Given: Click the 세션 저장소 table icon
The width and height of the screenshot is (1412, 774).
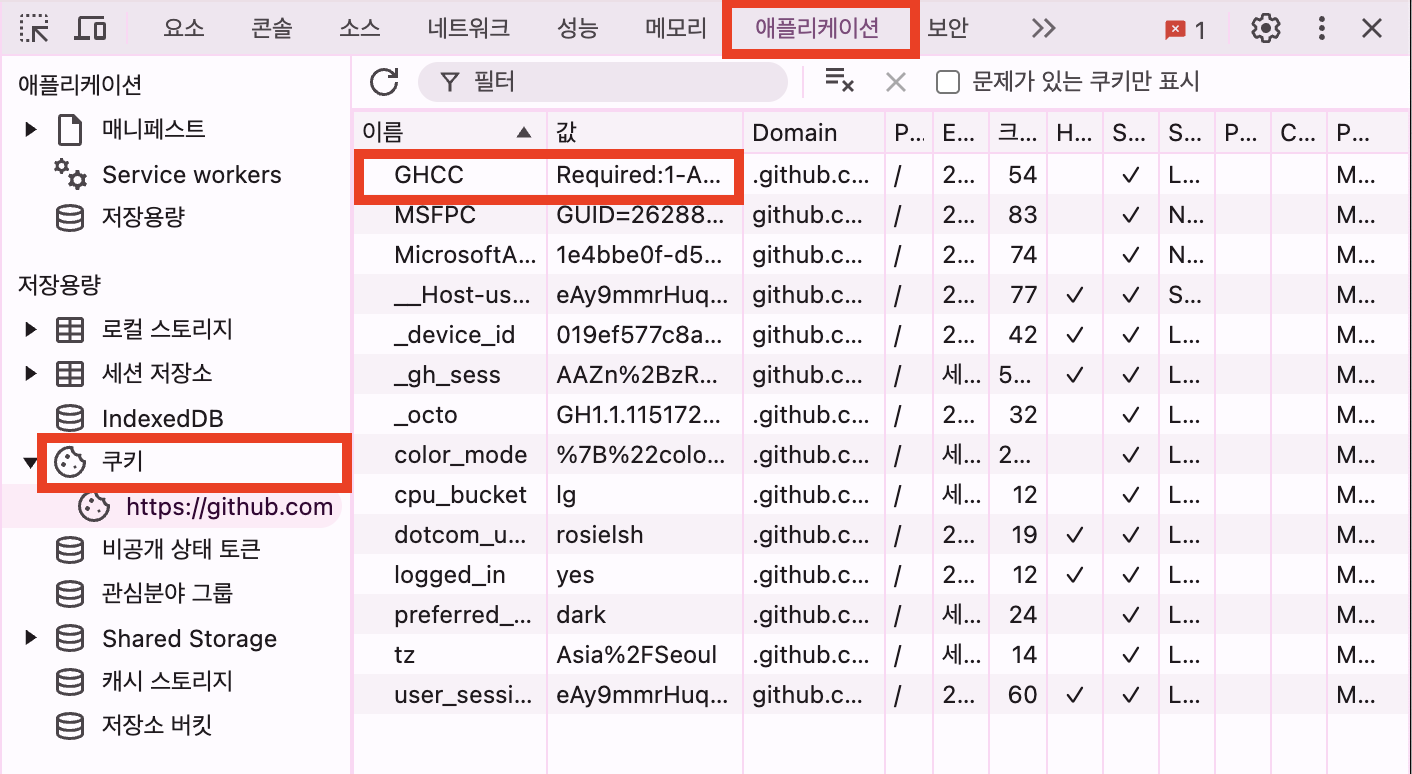Looking at the screenshot, I should tap(69, 374).
